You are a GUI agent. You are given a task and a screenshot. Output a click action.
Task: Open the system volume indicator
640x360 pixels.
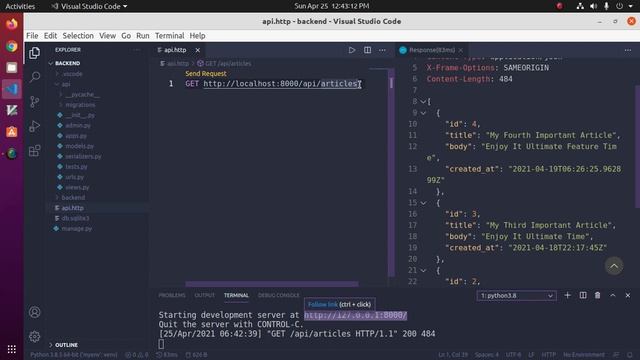click(x=593, y=6)
